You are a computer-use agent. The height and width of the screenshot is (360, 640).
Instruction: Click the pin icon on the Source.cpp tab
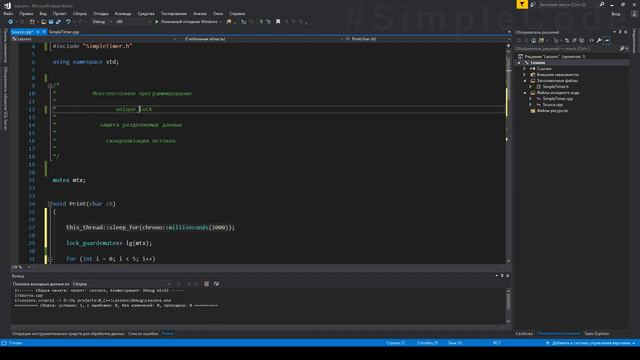[38, 31]
